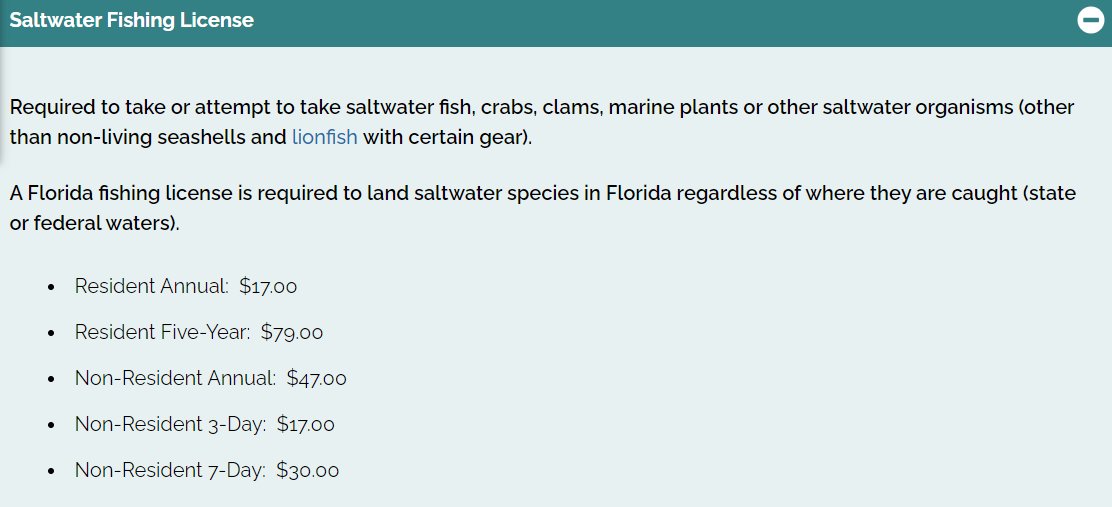1112x507 pixels.
Task: Click the sentence starting "A Florida fishing license"
Action: coord(543,208)
